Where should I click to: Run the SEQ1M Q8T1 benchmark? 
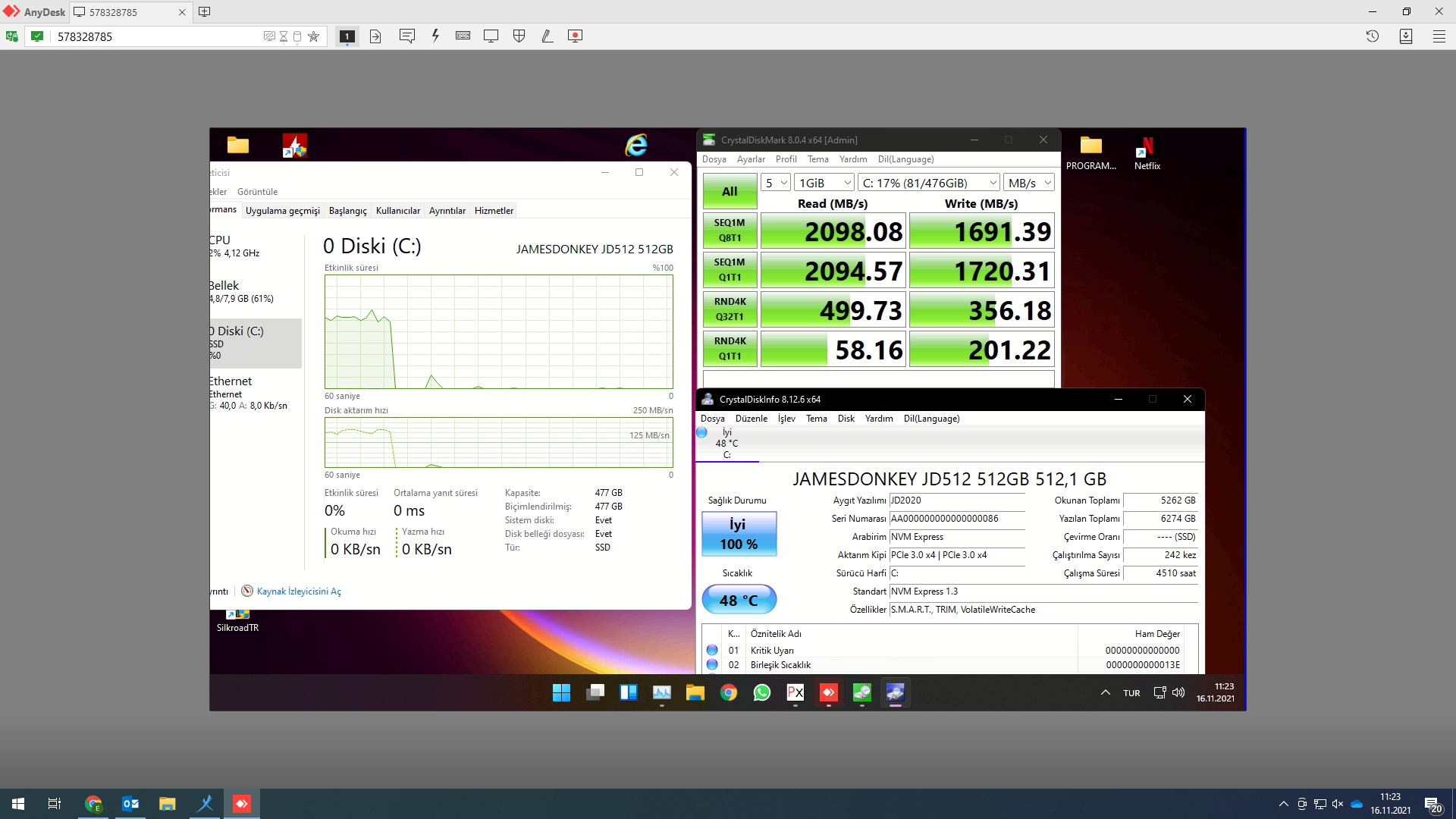point(730,231)
